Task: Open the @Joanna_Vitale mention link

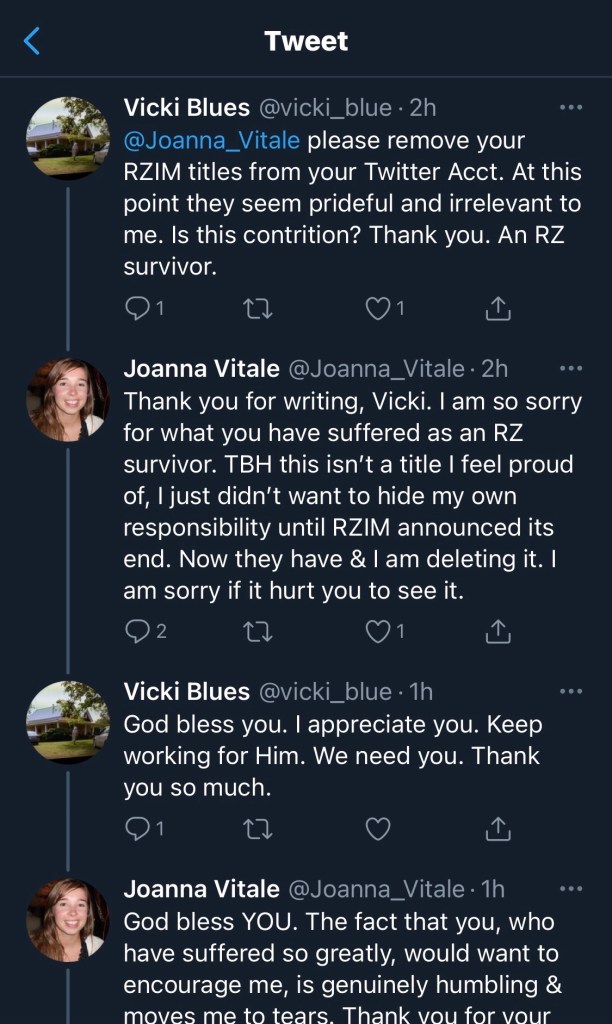Action: point(211,140)
